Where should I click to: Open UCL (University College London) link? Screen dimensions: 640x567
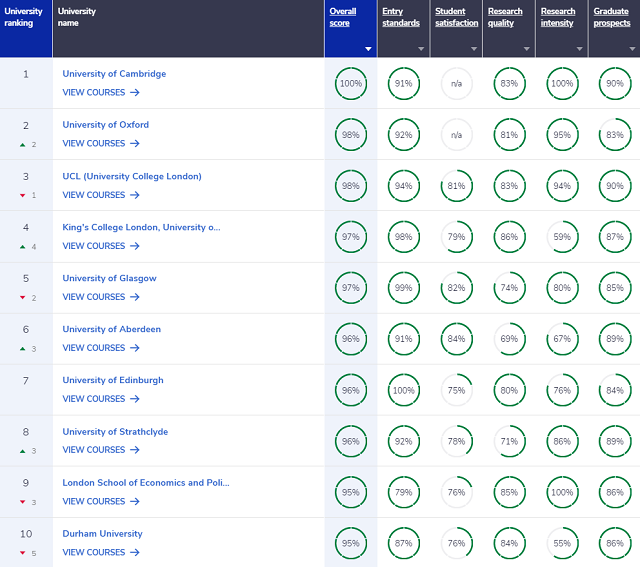tap(132, 176)
